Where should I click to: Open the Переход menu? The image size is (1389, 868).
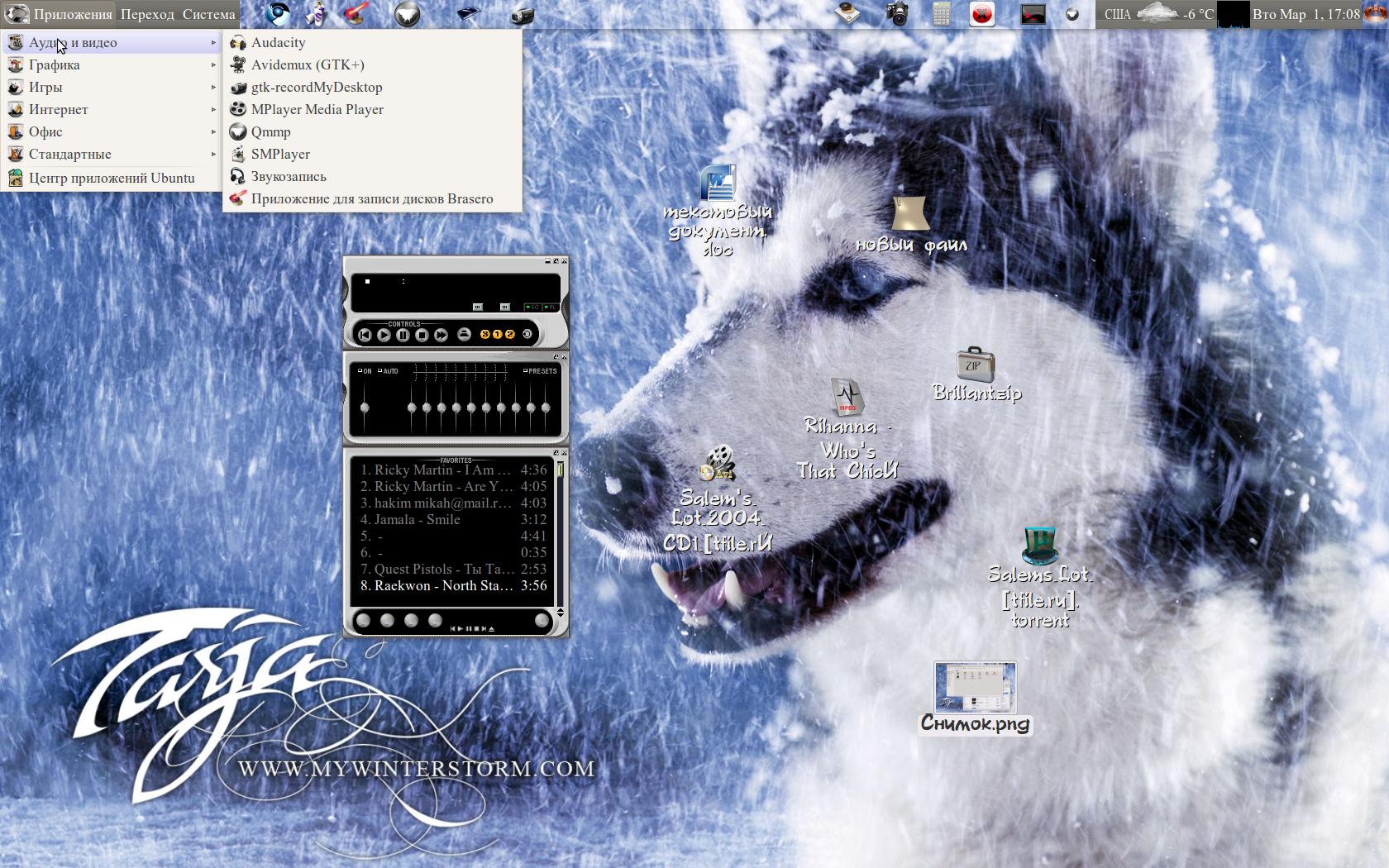click(147, 14)
